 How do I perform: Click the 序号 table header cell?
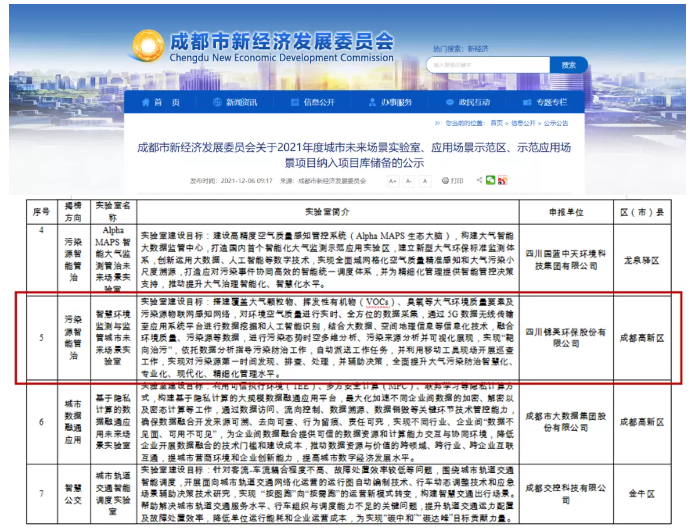point(42,212)
